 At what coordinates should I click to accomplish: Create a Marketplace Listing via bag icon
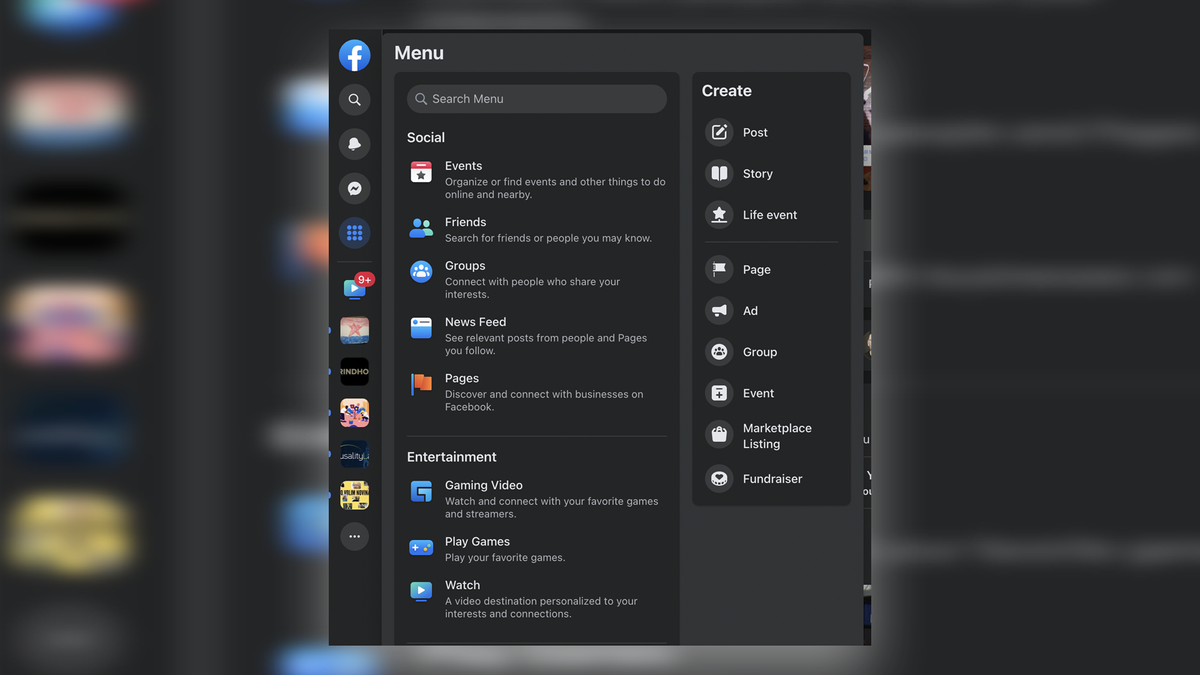coord(719,434)
